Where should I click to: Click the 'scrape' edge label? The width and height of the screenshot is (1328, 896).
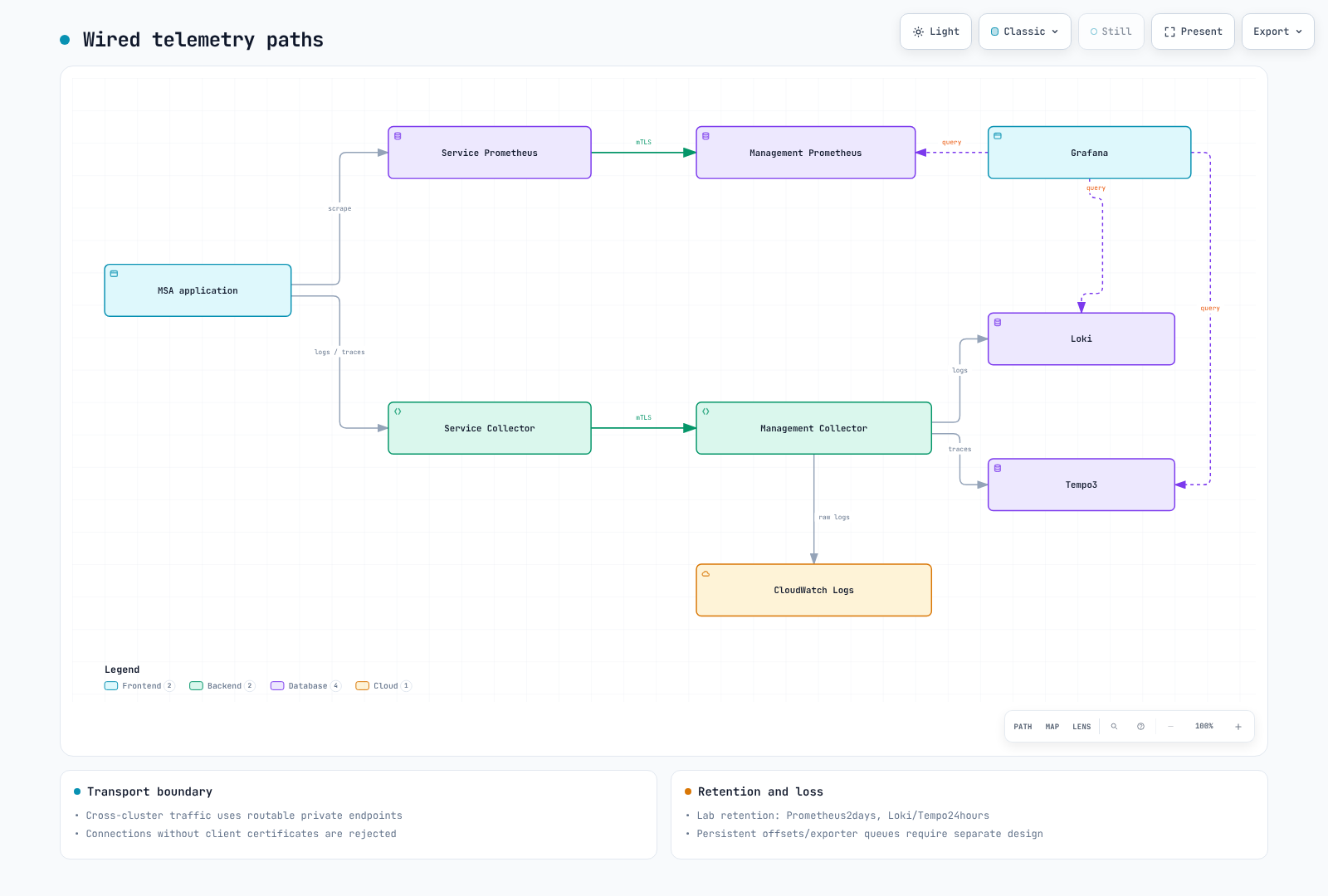339,209
